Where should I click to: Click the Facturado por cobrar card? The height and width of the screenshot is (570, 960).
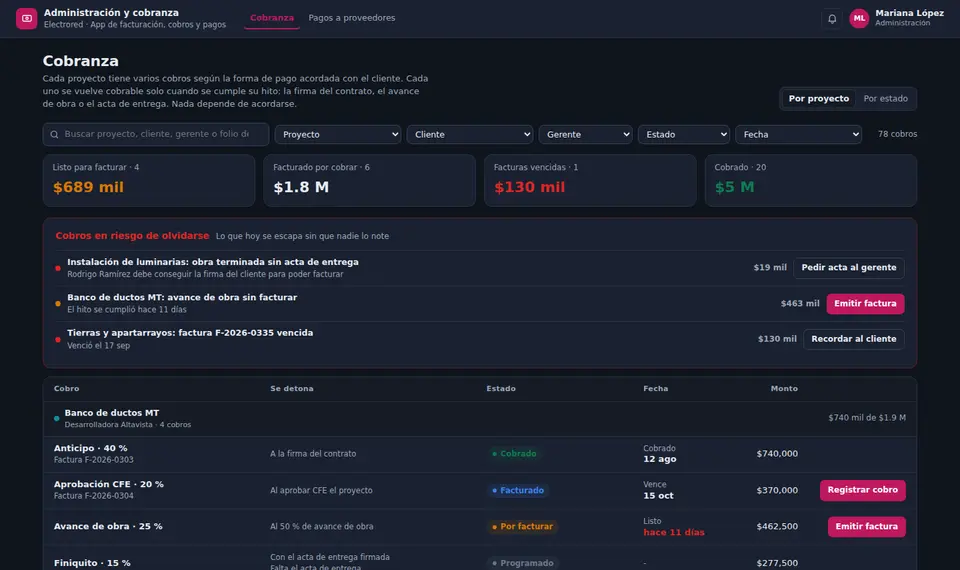point(369,181)
